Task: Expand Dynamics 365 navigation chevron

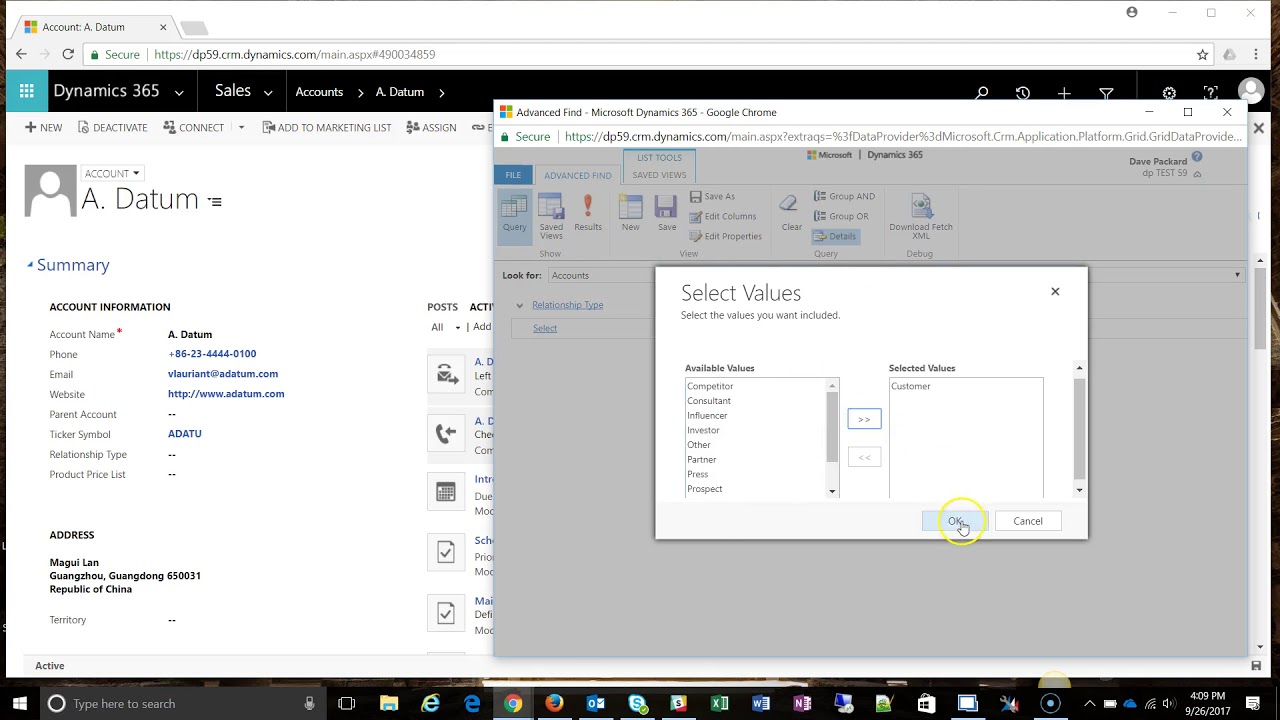Action: pos(179,92)
